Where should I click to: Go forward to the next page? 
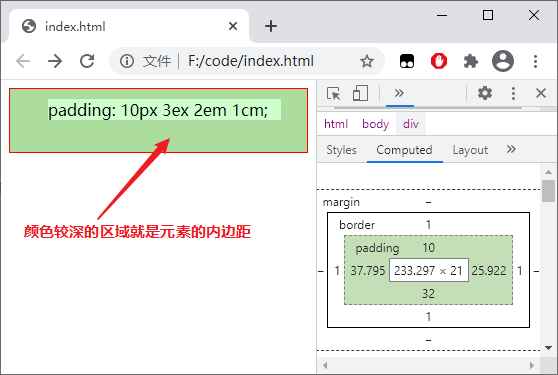(x=55, y=61)
